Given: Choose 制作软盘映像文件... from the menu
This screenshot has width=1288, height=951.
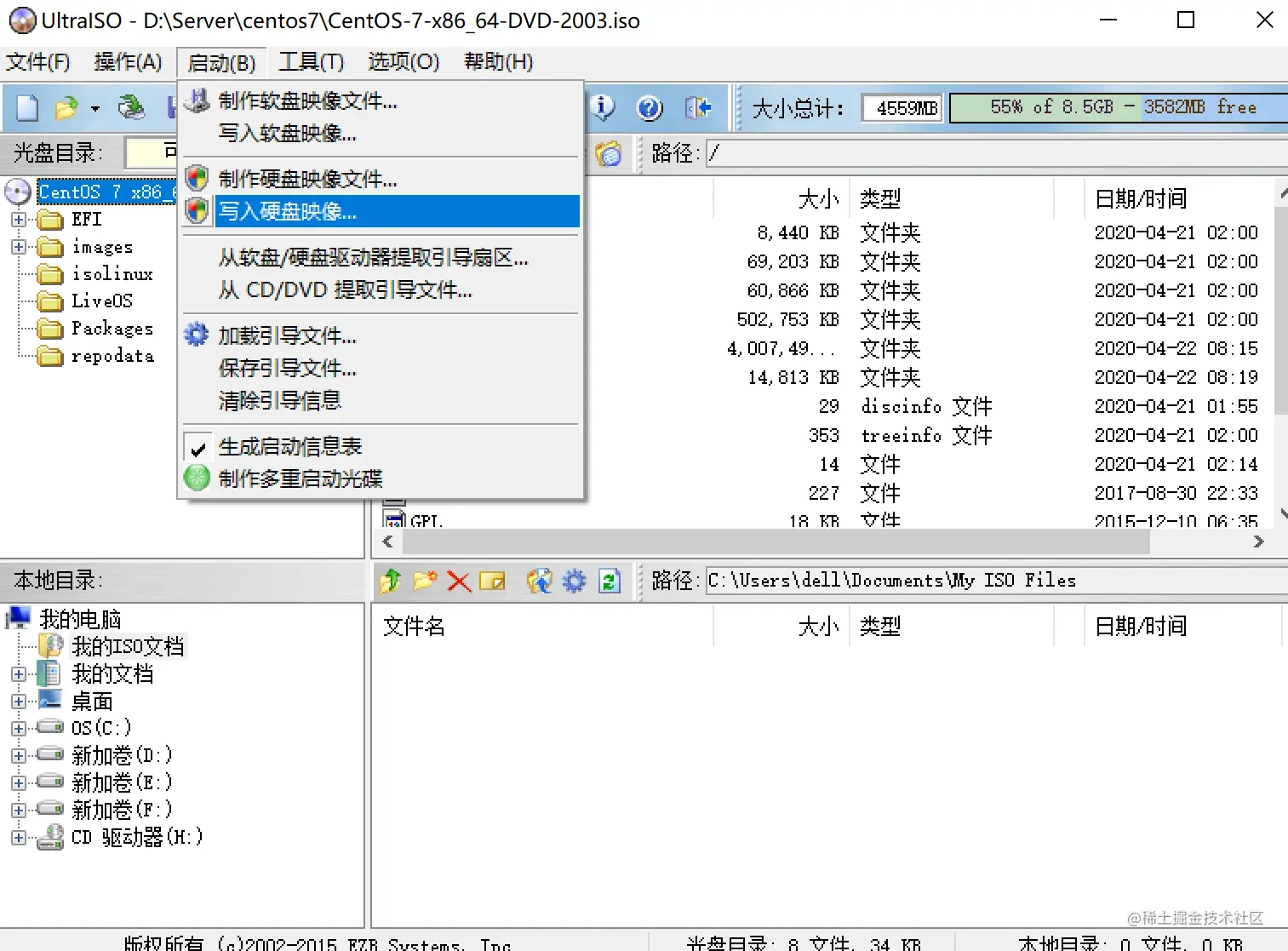Looking at the screenshot, I should tap(381, 101).
